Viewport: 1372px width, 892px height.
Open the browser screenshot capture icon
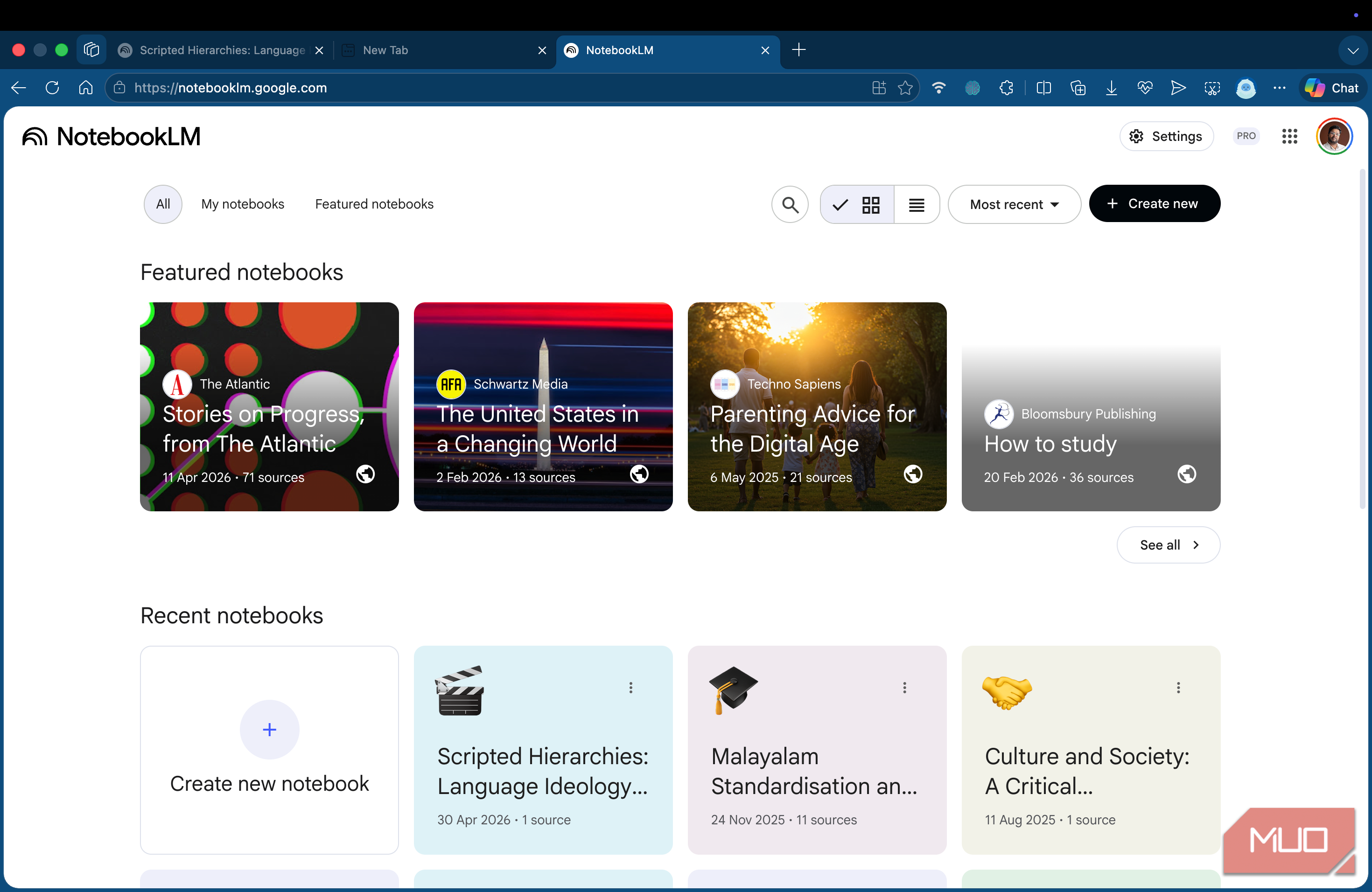pyautogui.click(x=1212, y=88)
